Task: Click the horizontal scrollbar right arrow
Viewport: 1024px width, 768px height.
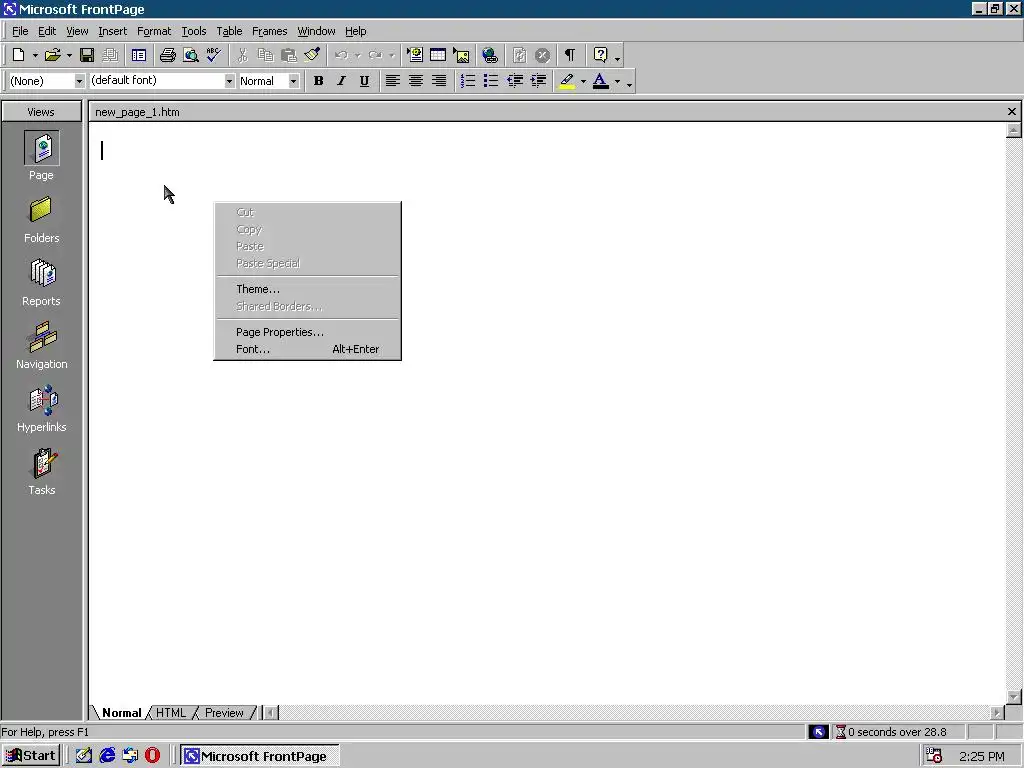Action: tap(997, 712)
